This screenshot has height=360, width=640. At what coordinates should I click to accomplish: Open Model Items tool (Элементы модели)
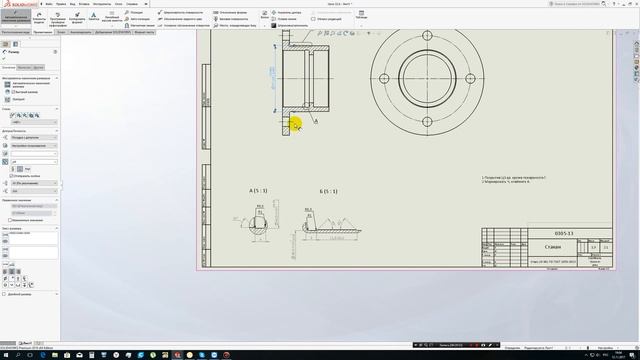coord(39,18)
